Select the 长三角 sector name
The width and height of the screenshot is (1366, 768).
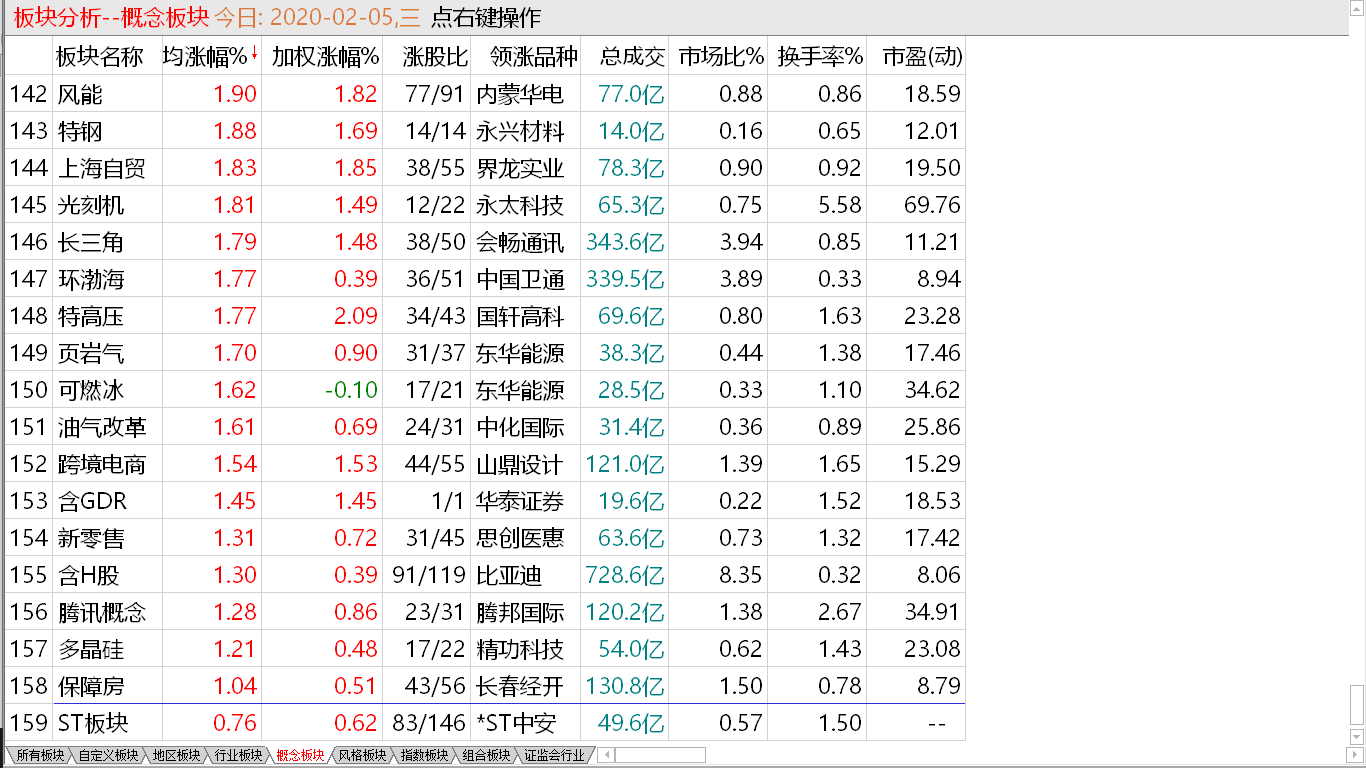90,242
